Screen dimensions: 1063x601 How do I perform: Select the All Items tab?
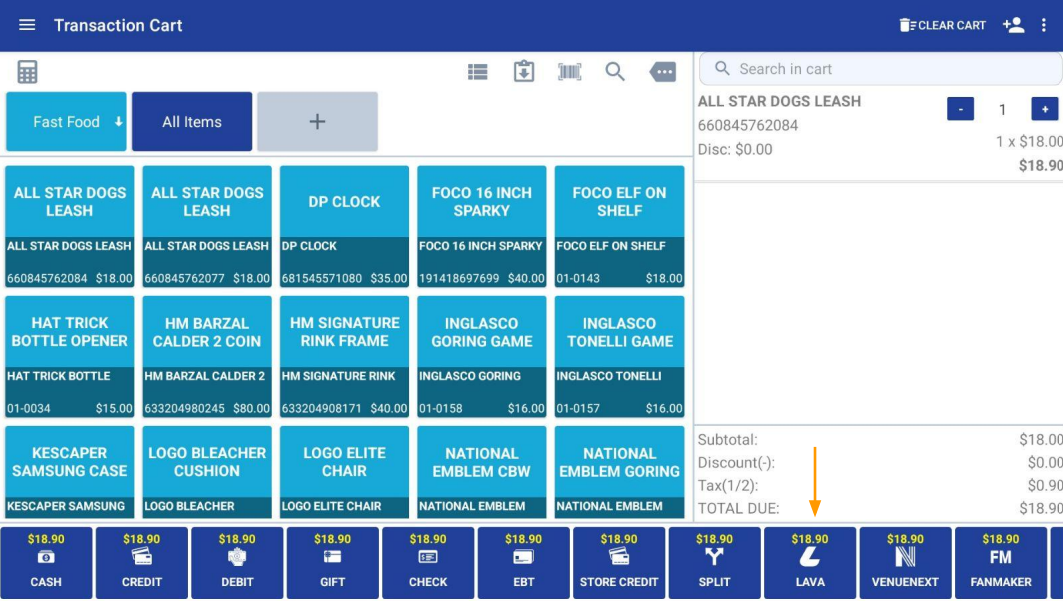pyautogui.click(x=192, y=122)
